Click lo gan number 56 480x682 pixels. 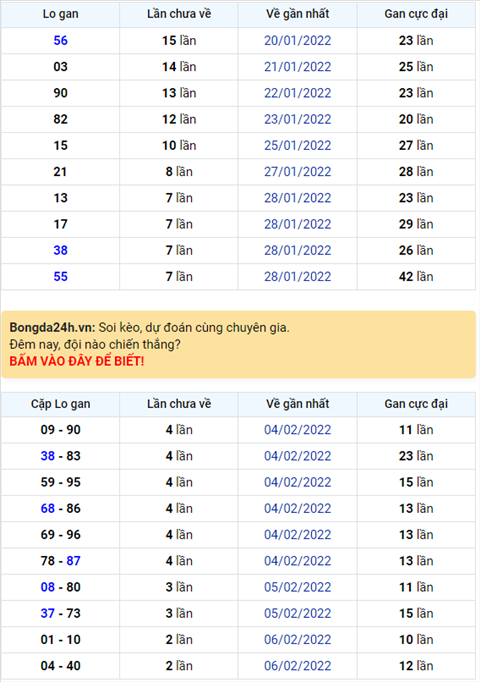point(60,40)
